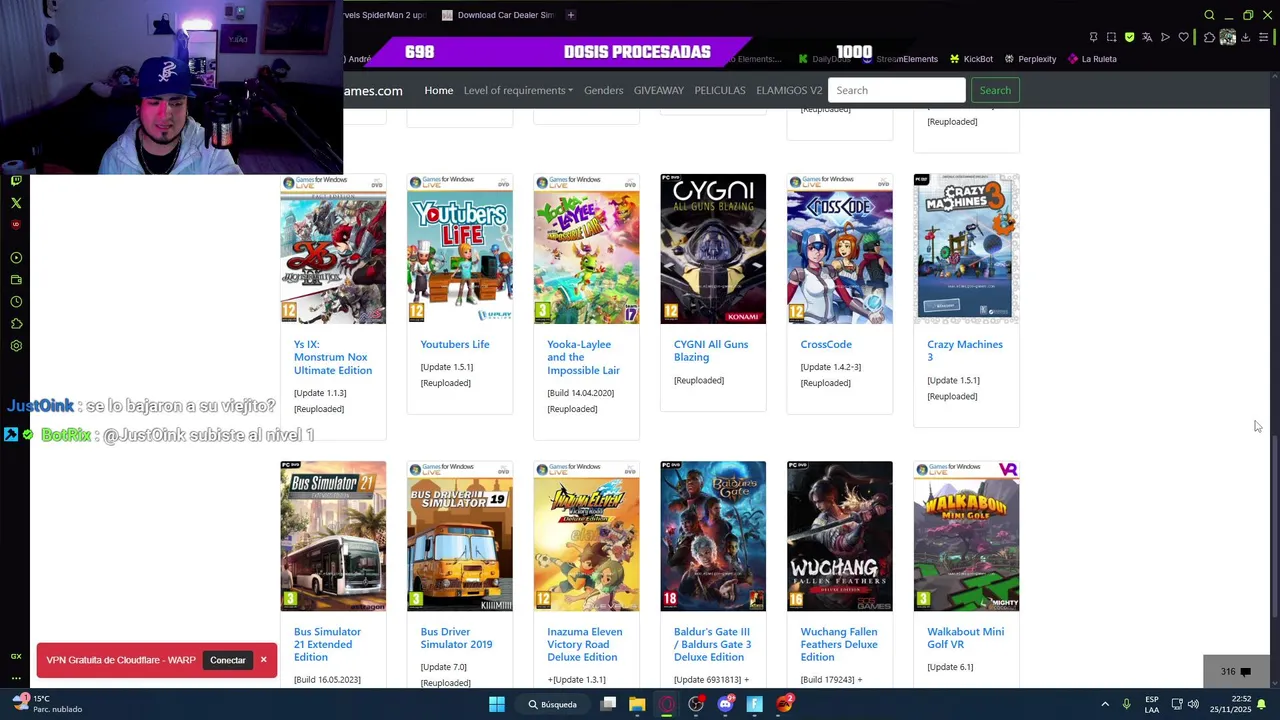Expand Level of requirements dropdown
Screen dimensions: 1280x720
(518, 90)
